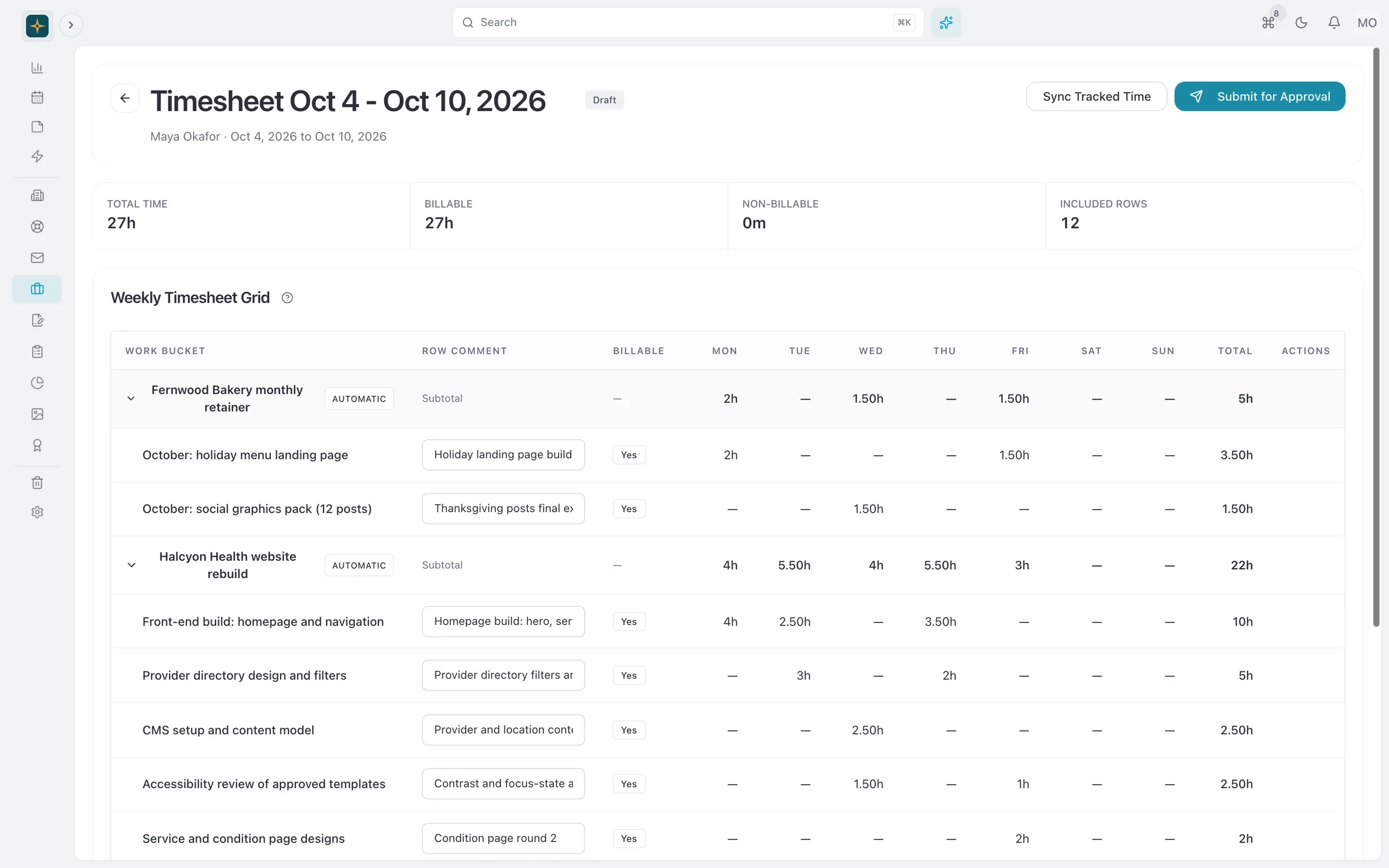The width and height of the screenshot is (1389, 868).
Task: Open the building icon in sidebar
Action: coord(37,196)
